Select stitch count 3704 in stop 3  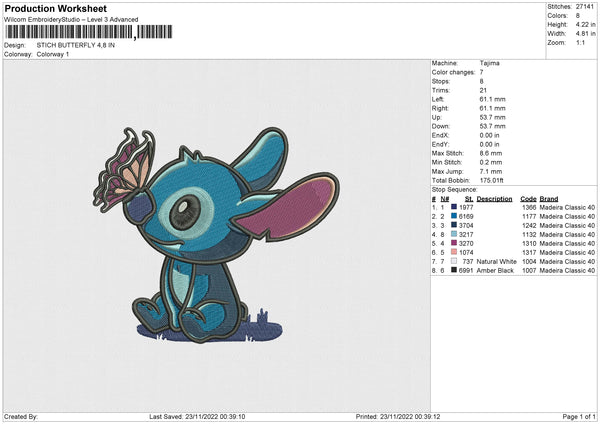[466, 225]
